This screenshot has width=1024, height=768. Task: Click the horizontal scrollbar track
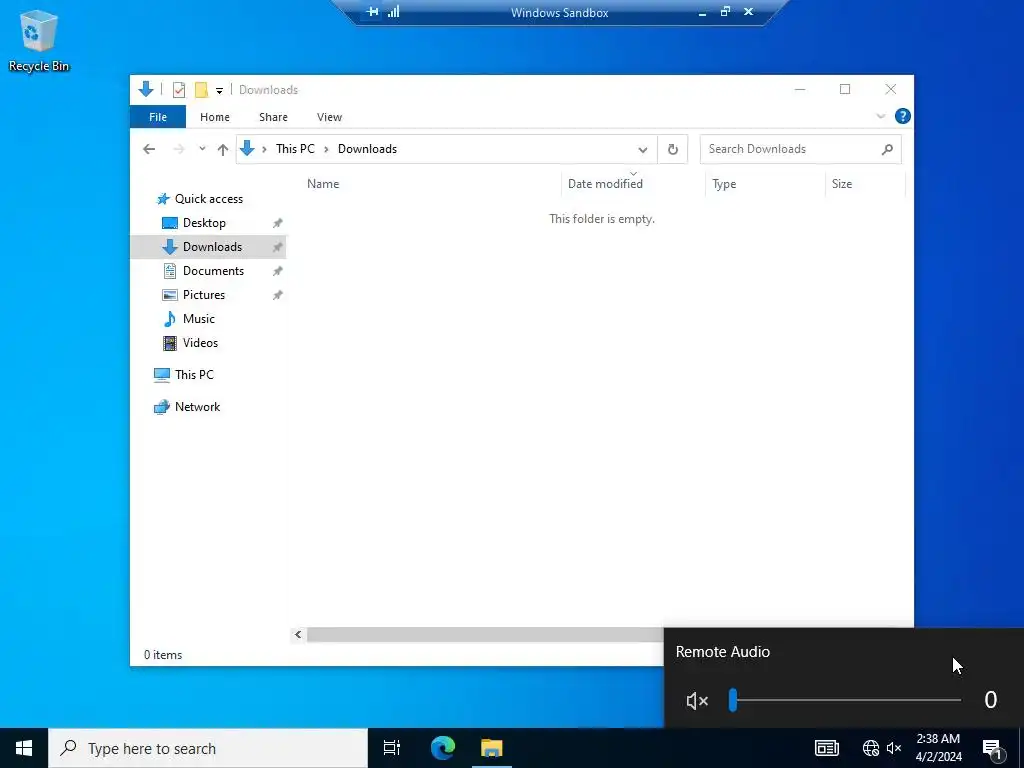(485, 635)
